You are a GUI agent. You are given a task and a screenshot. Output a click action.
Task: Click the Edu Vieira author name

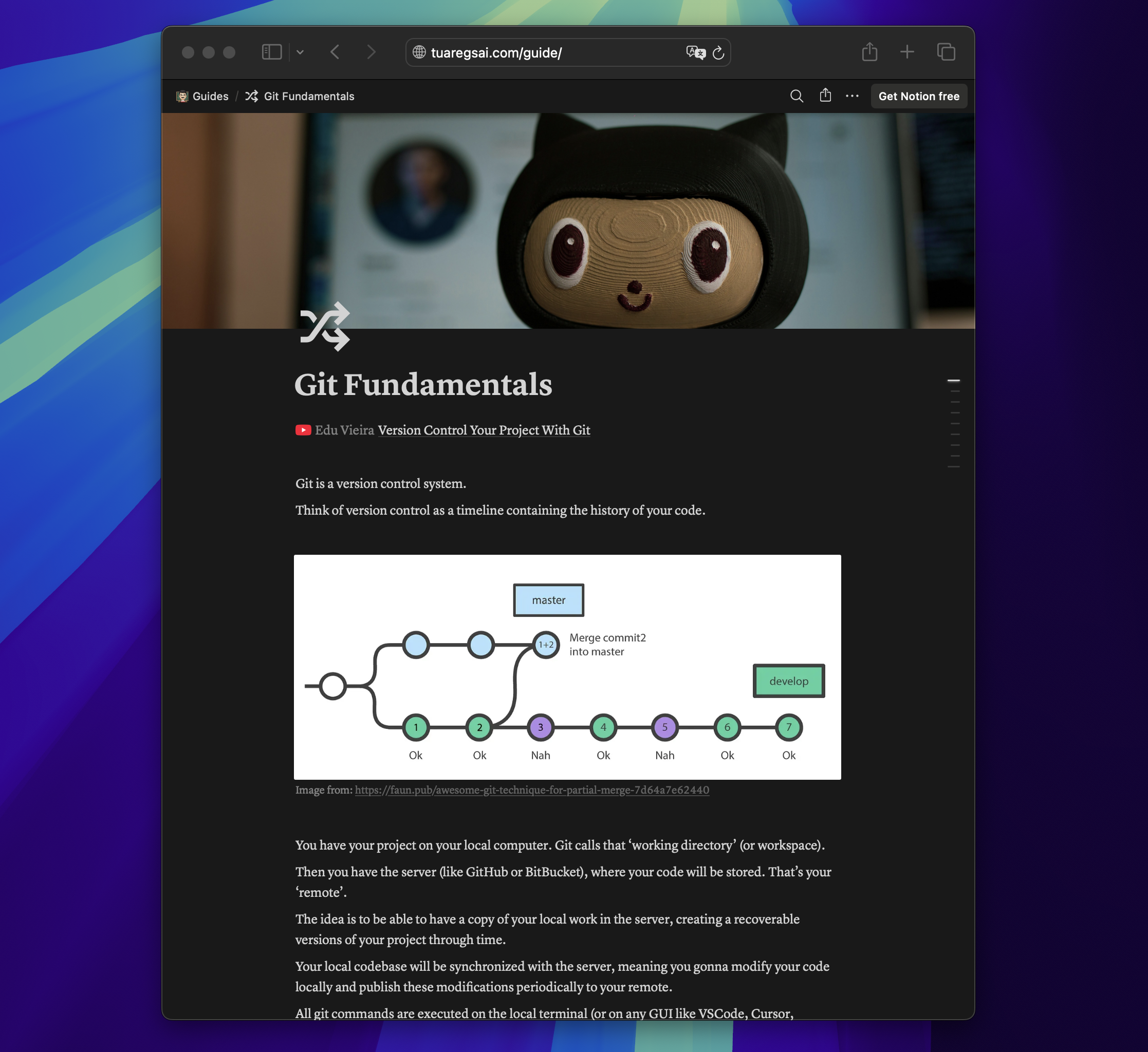[x=344, y=430]
